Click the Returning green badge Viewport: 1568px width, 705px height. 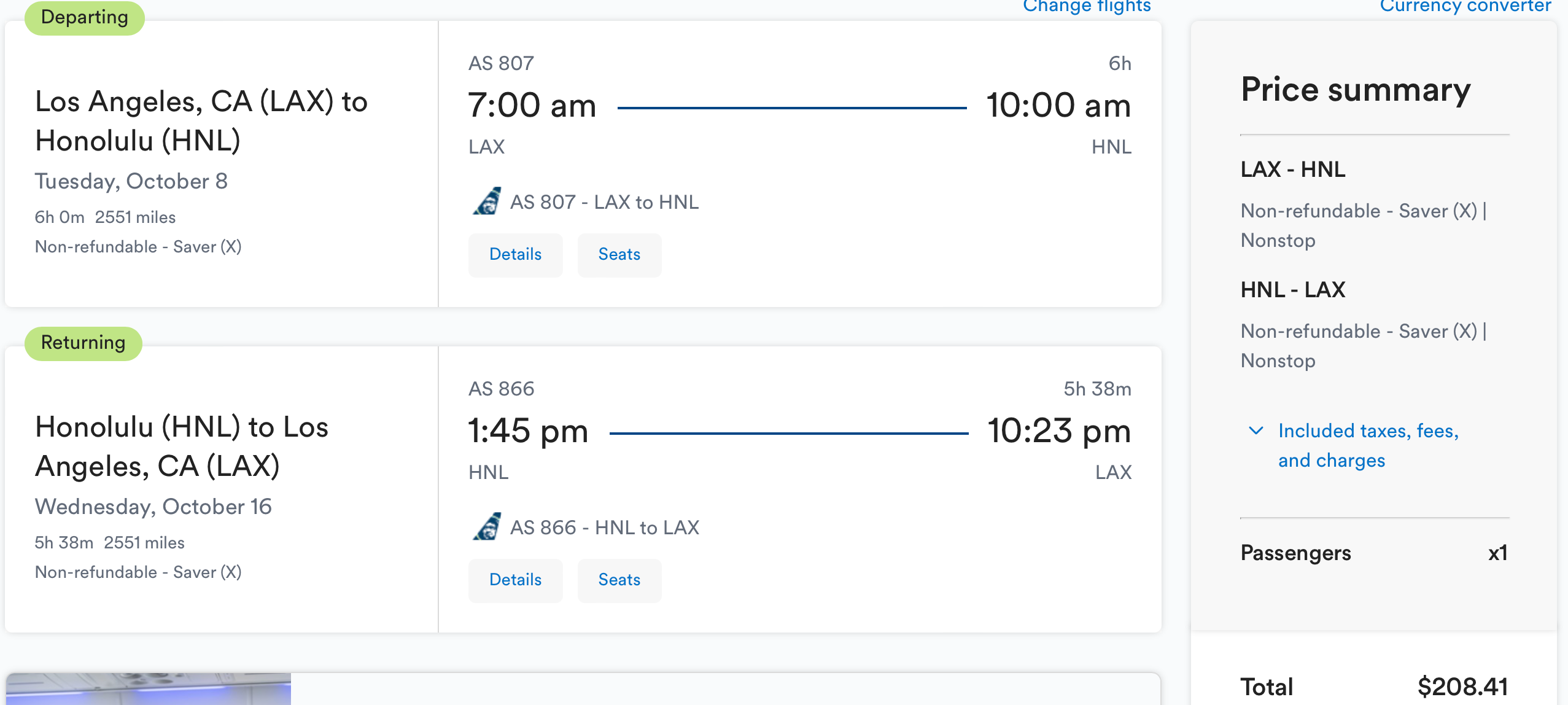[x=83, y=343]
